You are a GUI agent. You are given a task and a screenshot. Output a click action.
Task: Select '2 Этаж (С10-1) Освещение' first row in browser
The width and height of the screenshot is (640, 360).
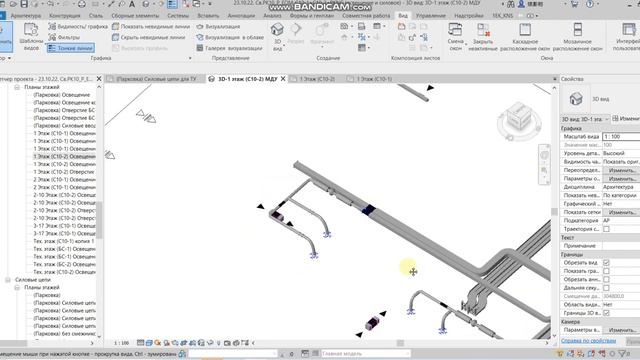[64, 180]
